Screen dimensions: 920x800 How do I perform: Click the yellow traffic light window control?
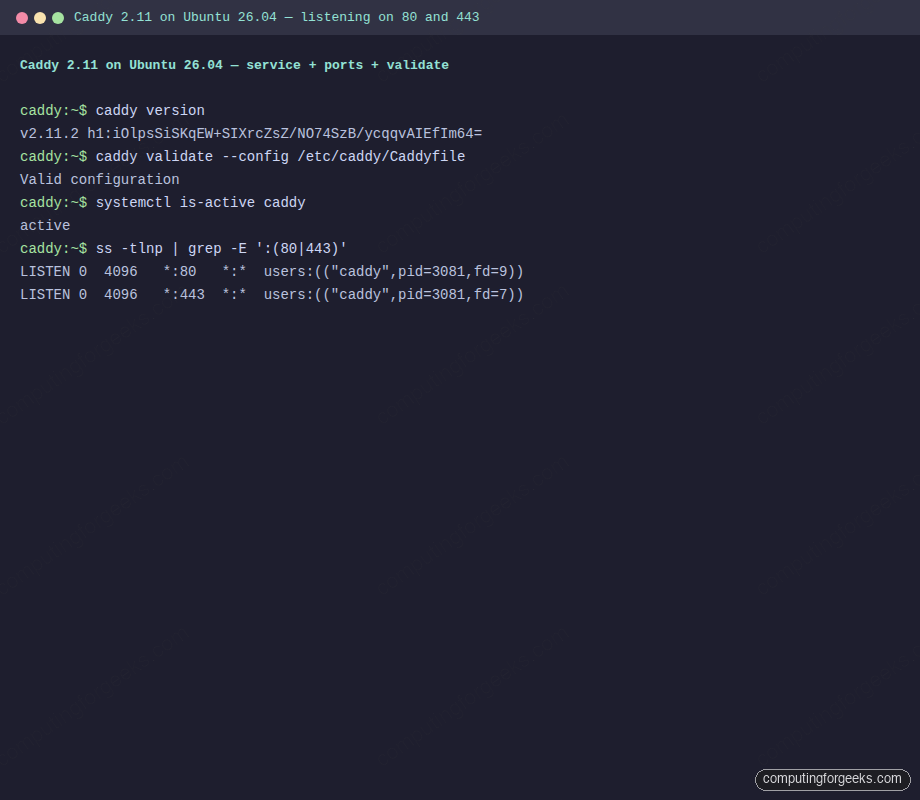click(x=40, y=17)
